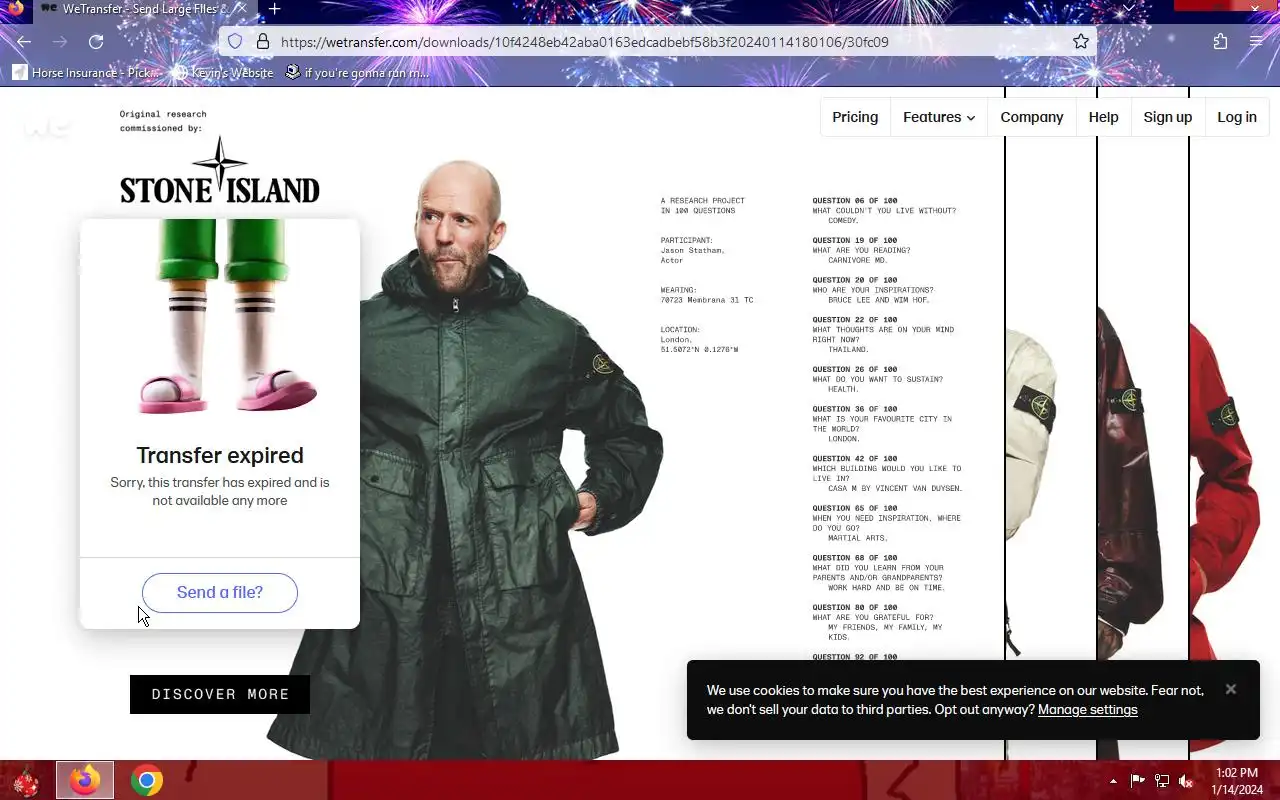
Task: Open the Kevin's Website bookmark
Action: tap(222, 73)
